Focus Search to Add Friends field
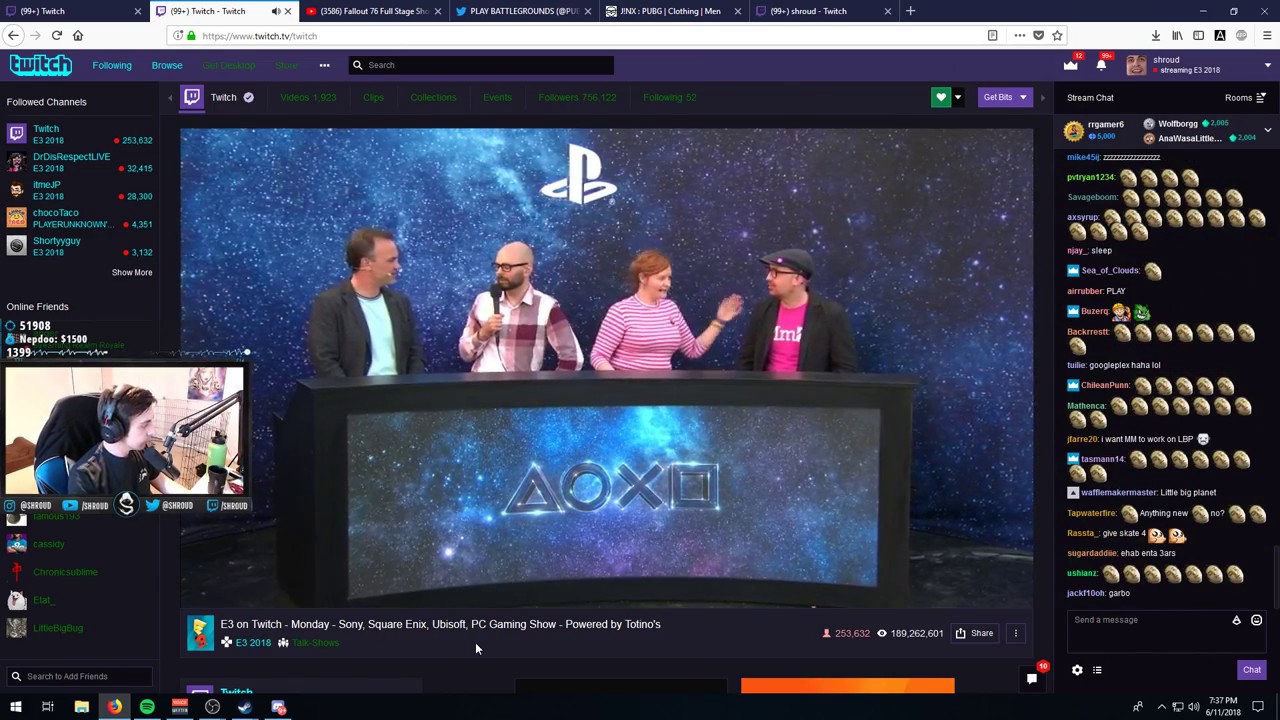The height and width of the screenshot is (720, 1280). coord(80,676)
